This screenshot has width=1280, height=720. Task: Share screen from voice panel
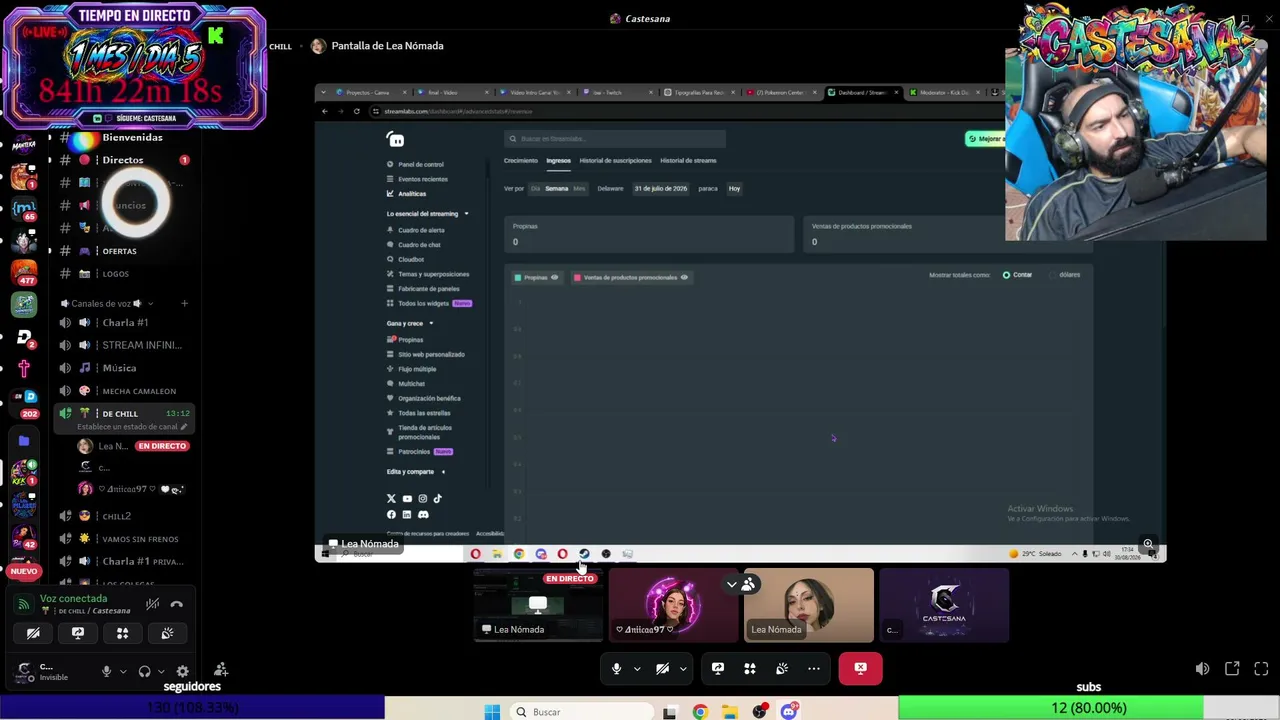coord(78,633)
